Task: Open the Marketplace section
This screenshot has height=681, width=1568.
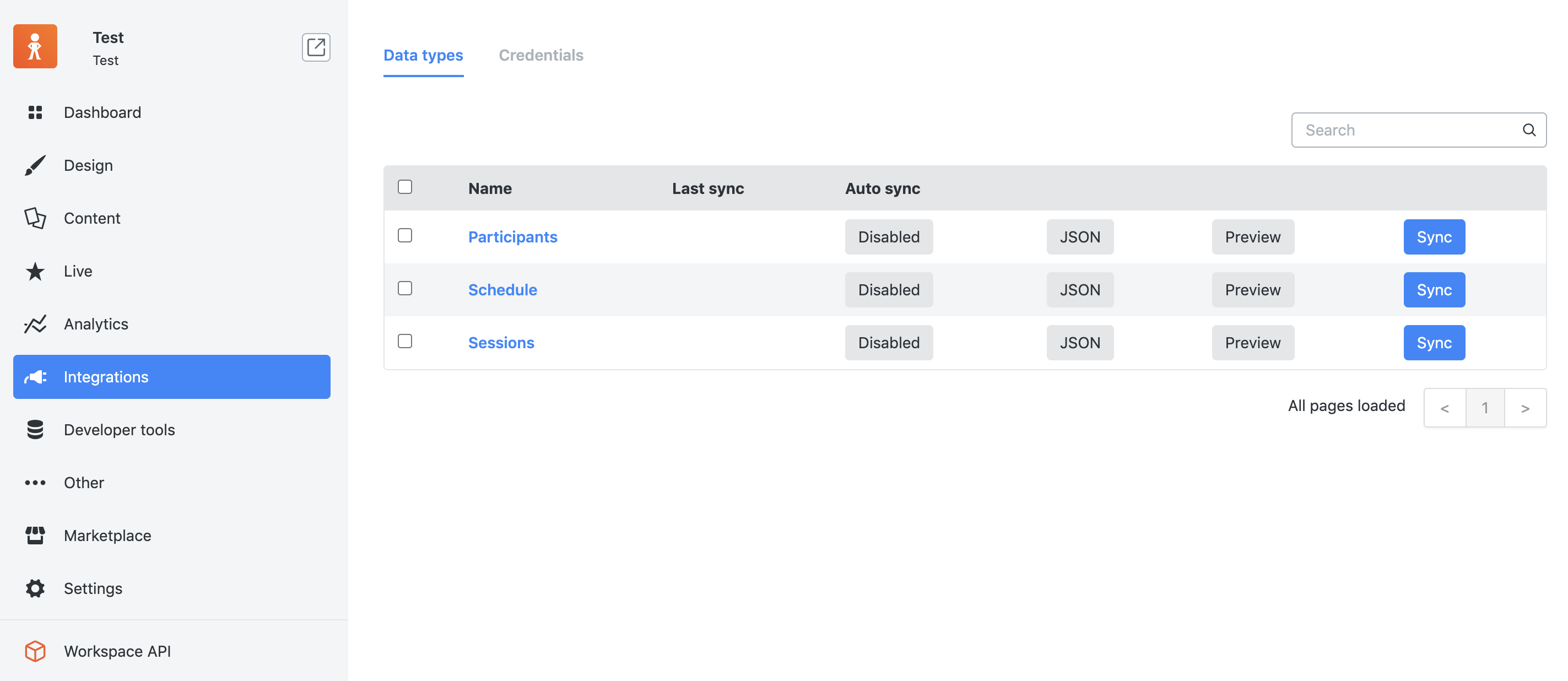Action: (107, 536)
